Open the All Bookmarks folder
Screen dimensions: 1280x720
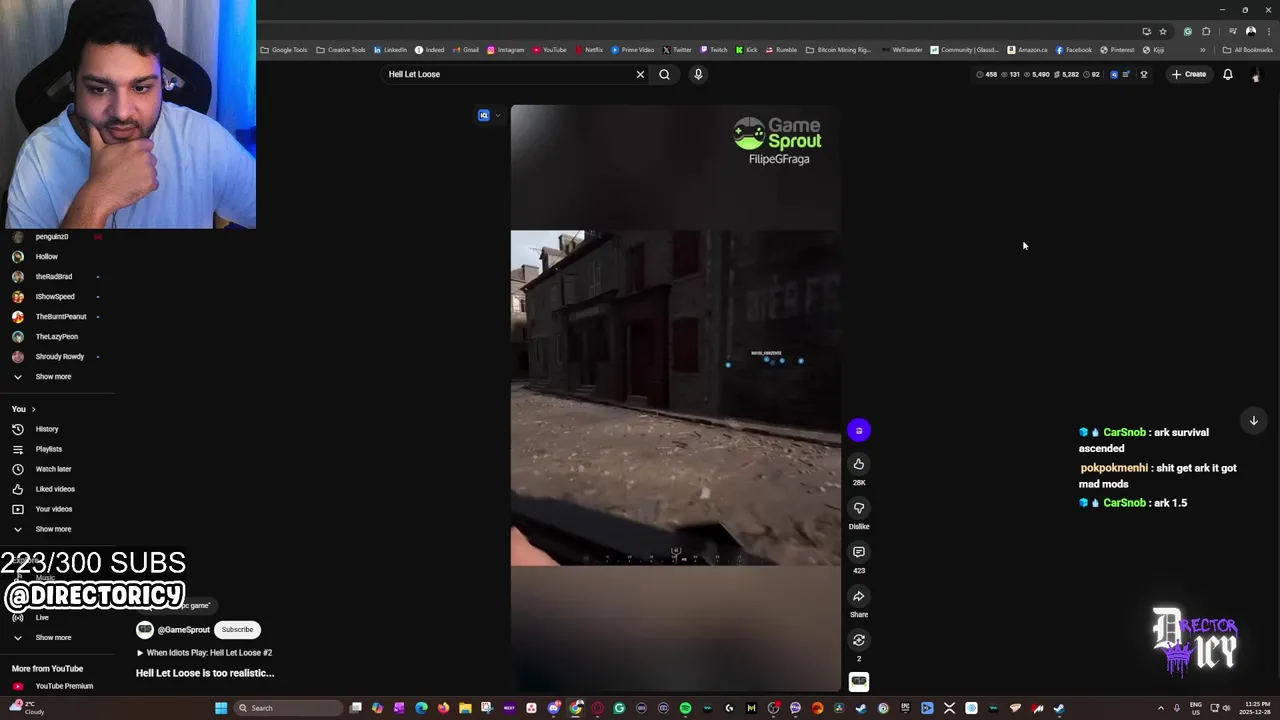point(1247,50)
